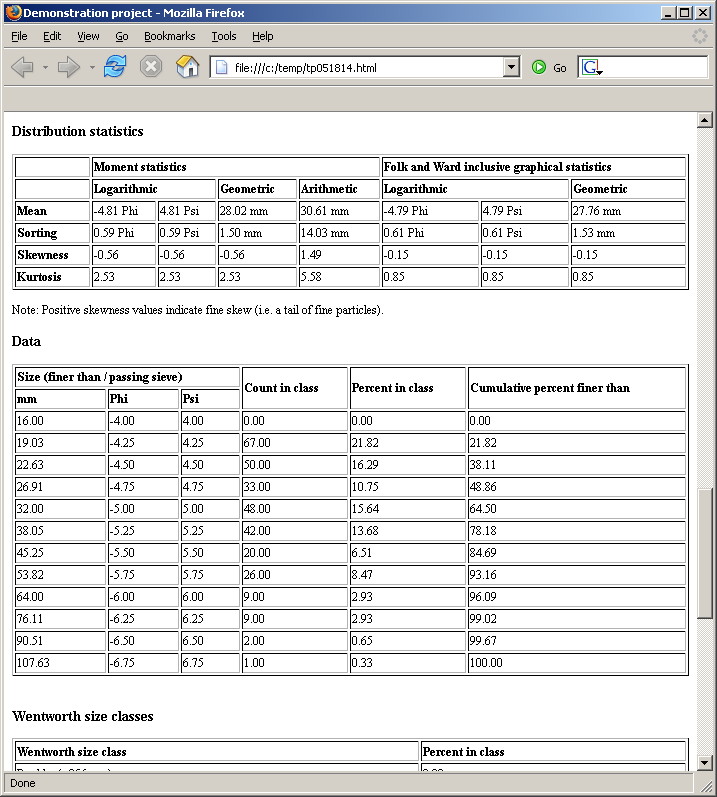This screenshot has width=717, height=797.
Task: Click the Stop loading icon
Action: (151, 67)
